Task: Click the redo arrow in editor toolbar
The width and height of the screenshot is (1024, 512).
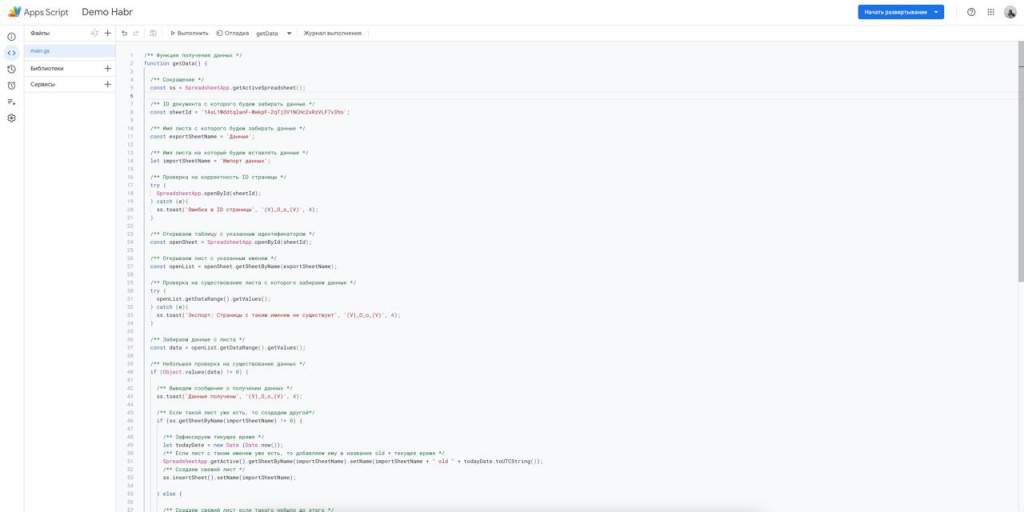Action: point(136,33)
